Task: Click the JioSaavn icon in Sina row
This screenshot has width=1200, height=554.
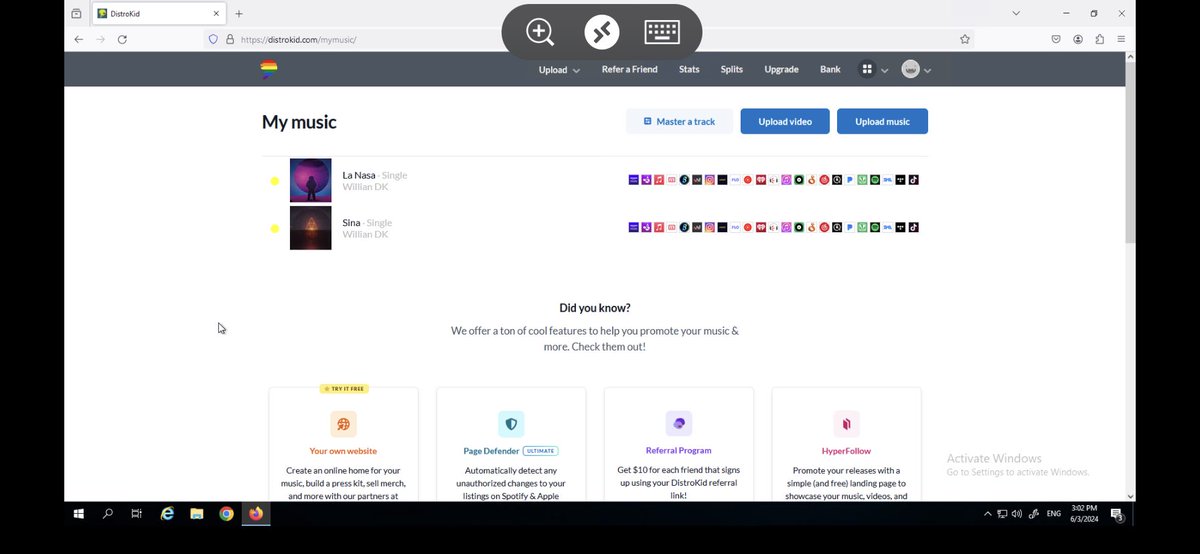Action: [x=862, y=227]
